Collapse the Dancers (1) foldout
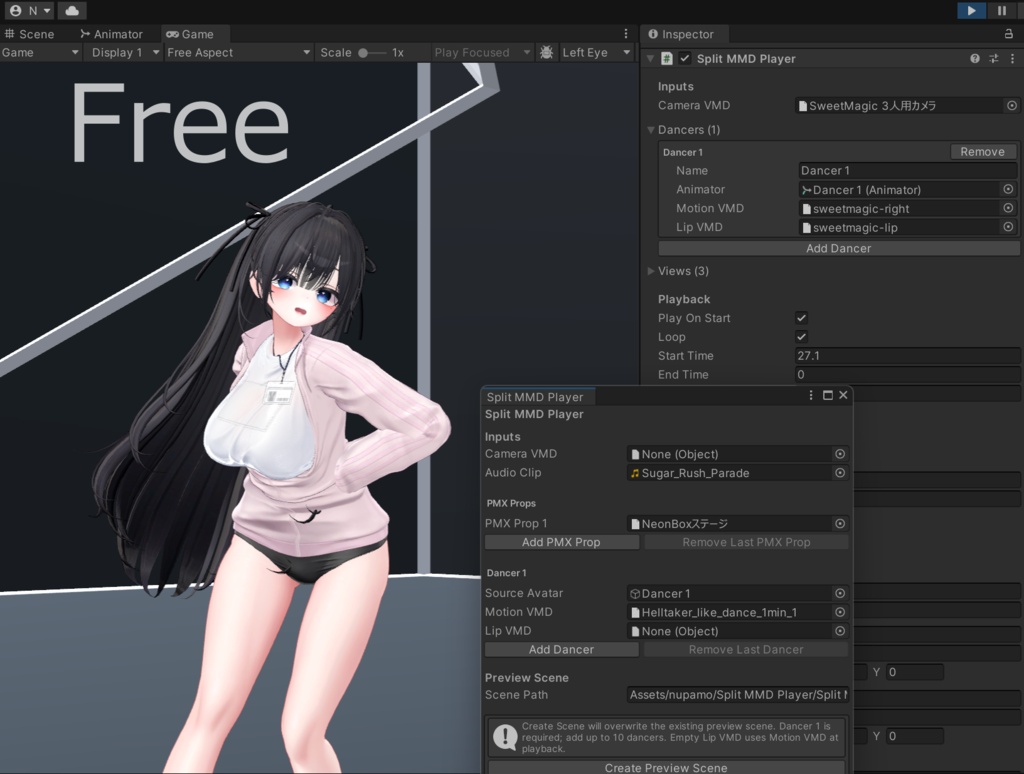The height and width of the screenshot is (774, 1024). [x=651, y=130]
